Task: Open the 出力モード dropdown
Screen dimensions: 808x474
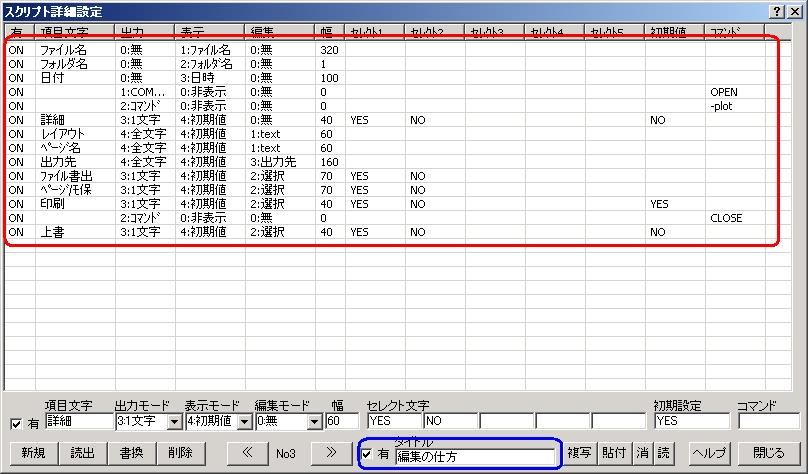Action: 174,422
